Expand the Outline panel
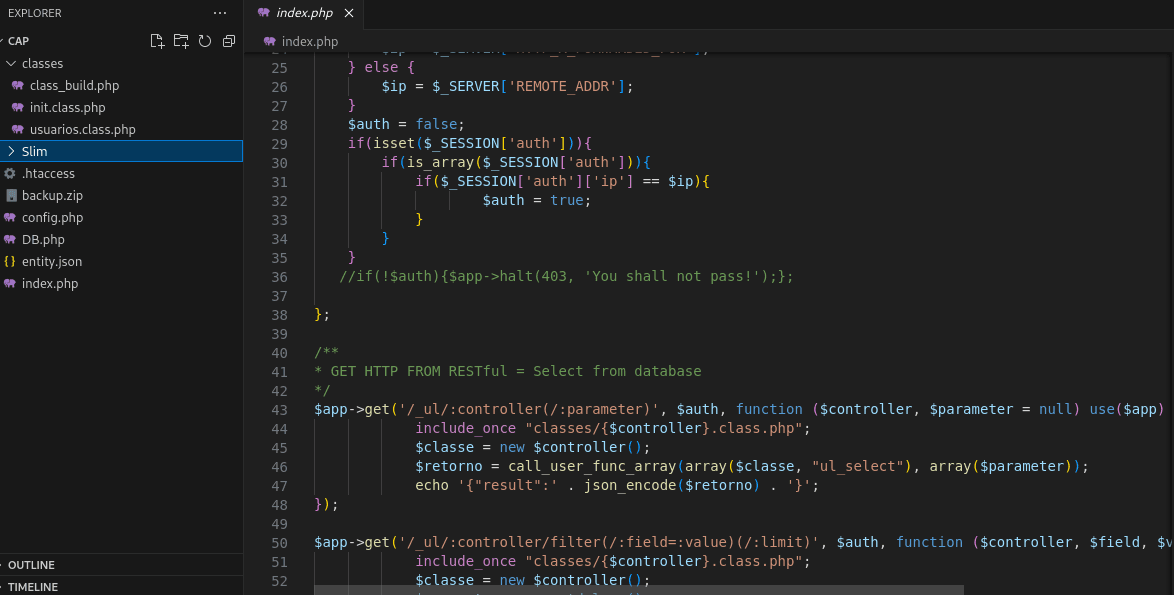 31,565
